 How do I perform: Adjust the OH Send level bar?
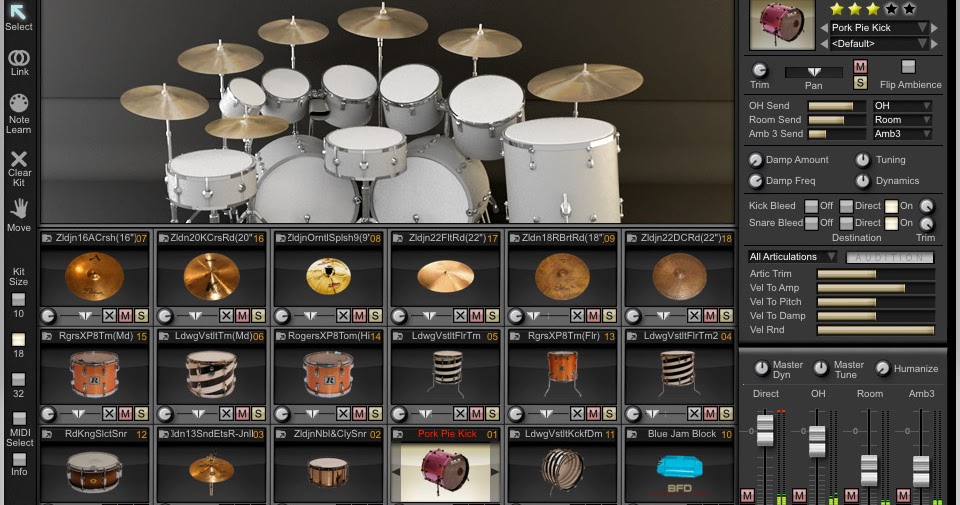click(836, 106)
